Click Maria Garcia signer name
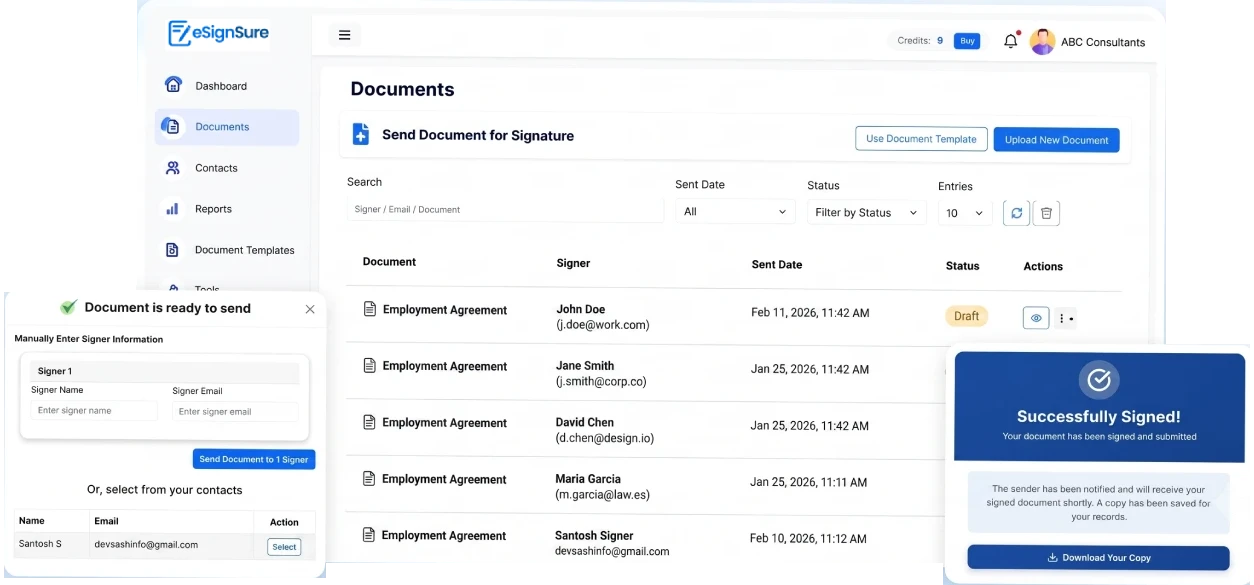The image size is (1254, 585). [588, 479]
